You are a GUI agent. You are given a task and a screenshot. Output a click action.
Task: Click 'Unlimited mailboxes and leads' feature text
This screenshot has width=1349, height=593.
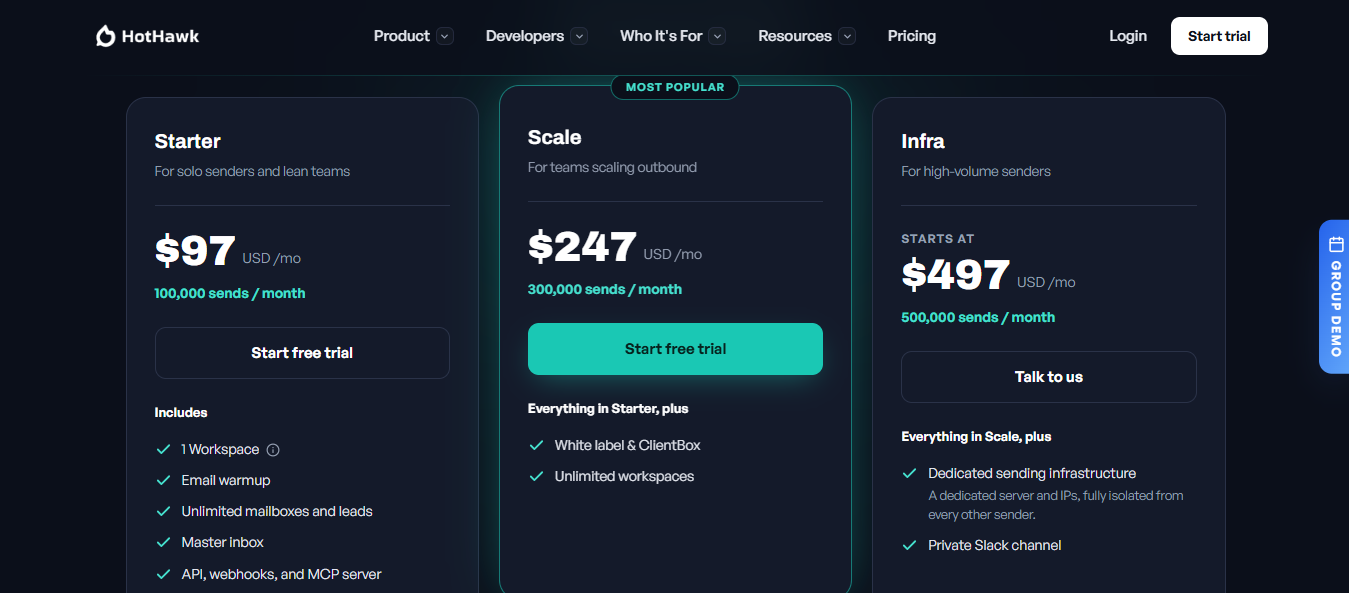[277, 511]
